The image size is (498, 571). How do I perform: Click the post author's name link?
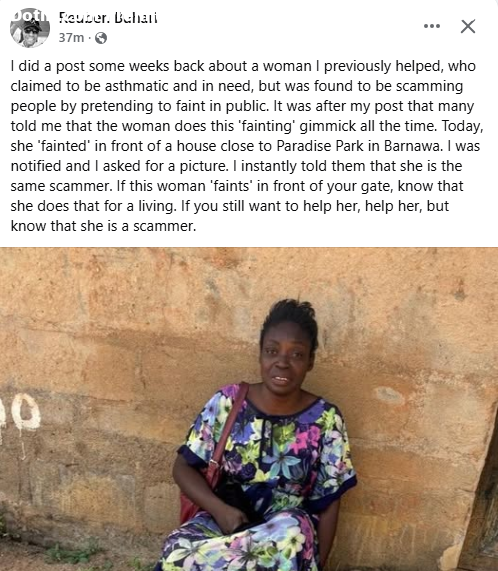pos(108,17)
